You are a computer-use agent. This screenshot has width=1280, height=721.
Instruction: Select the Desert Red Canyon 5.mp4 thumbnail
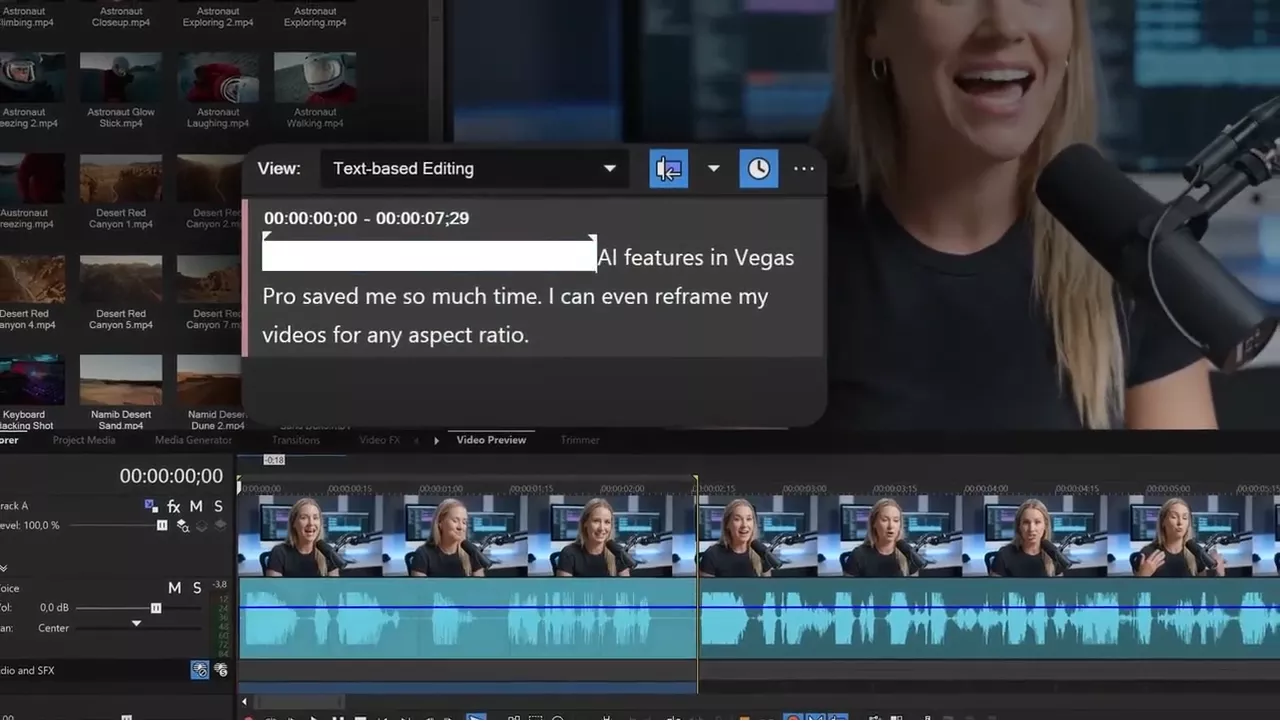click(x=121, y=280)
